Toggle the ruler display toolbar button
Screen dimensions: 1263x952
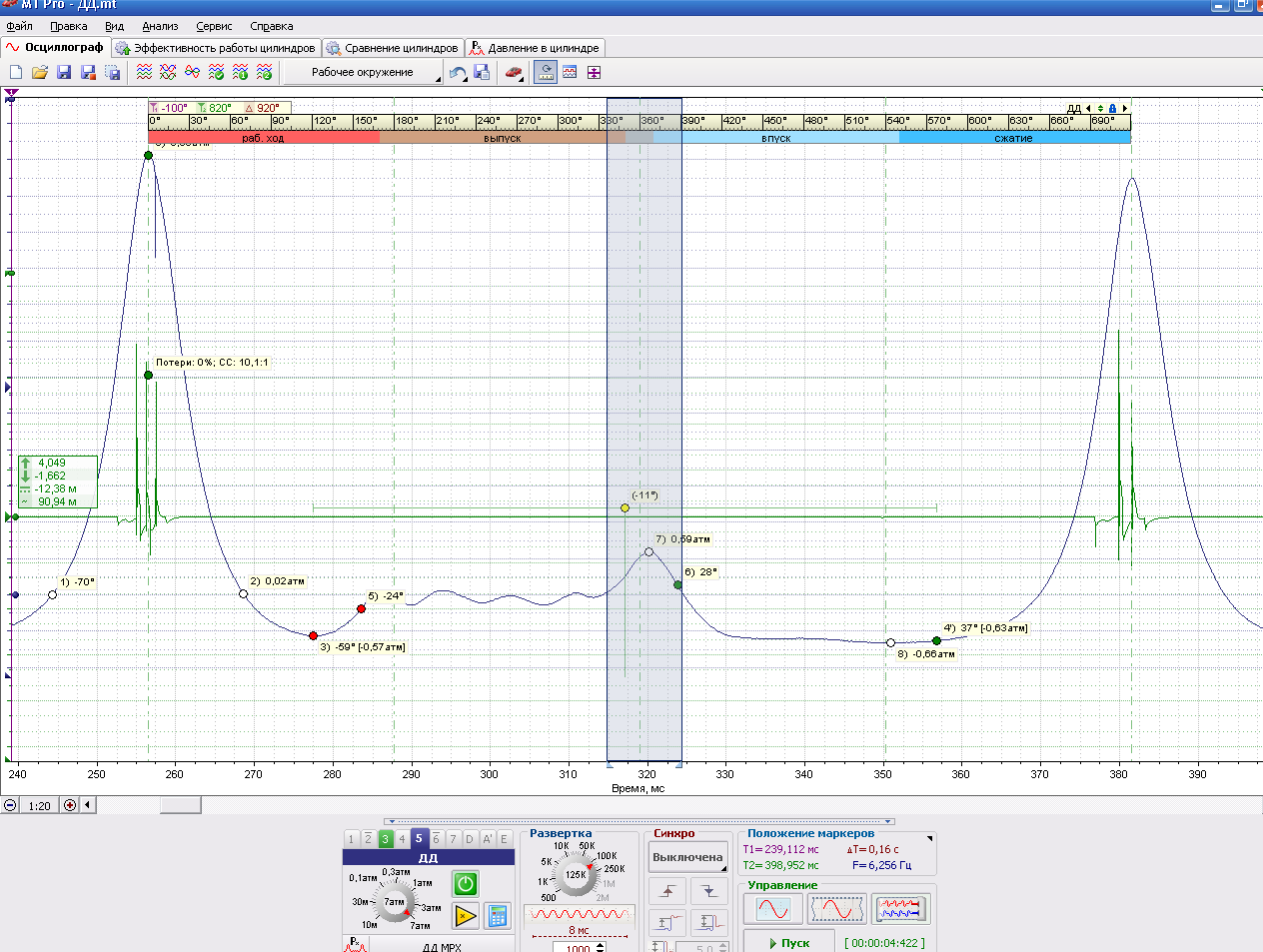[546, 72]
